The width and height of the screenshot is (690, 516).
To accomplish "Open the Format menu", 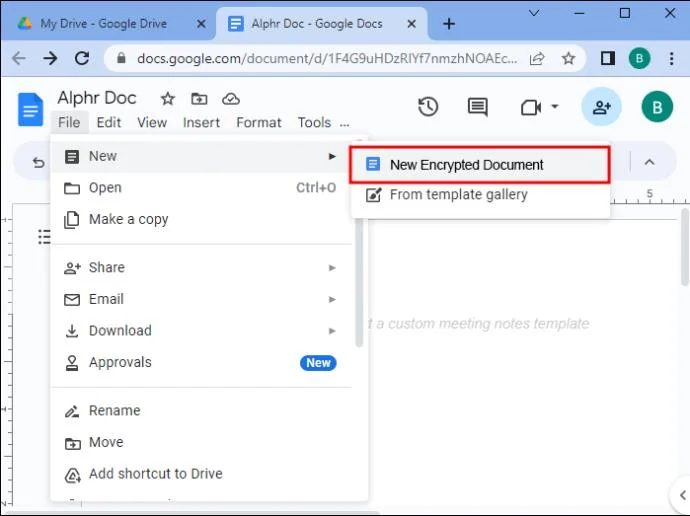I will pyautogui.click(x=259, y=122).
